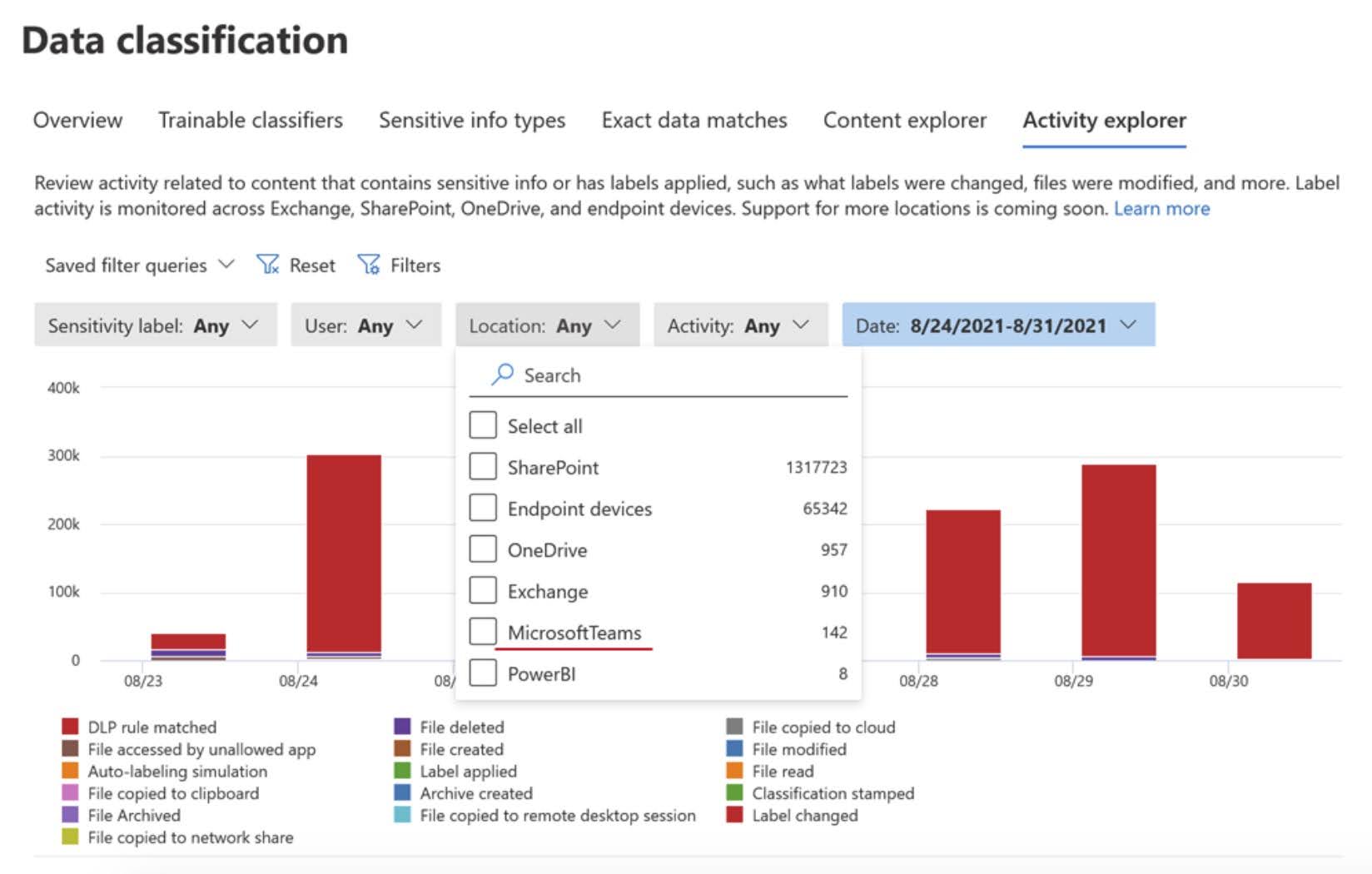The image size is (1372, 874).
Task: Open Saved filter queries dropdown
Action: 140,265
